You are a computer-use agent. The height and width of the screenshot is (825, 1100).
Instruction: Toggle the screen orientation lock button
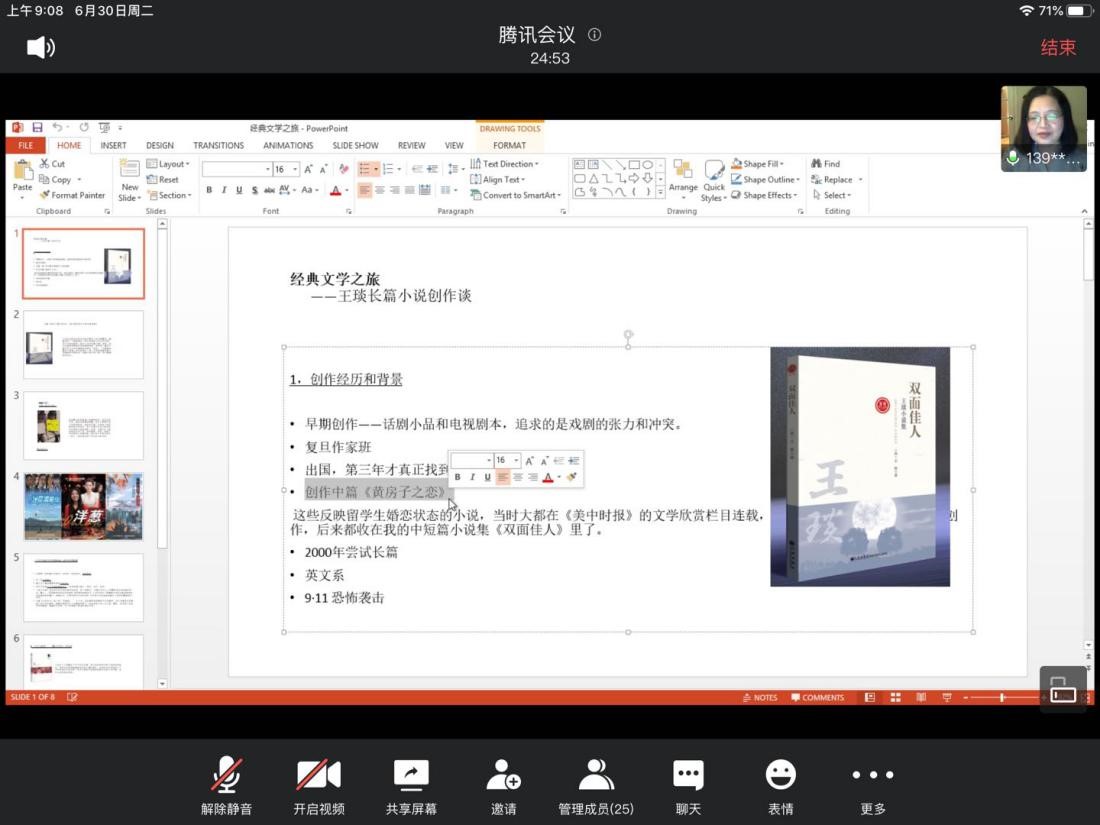click(1062, 689)
